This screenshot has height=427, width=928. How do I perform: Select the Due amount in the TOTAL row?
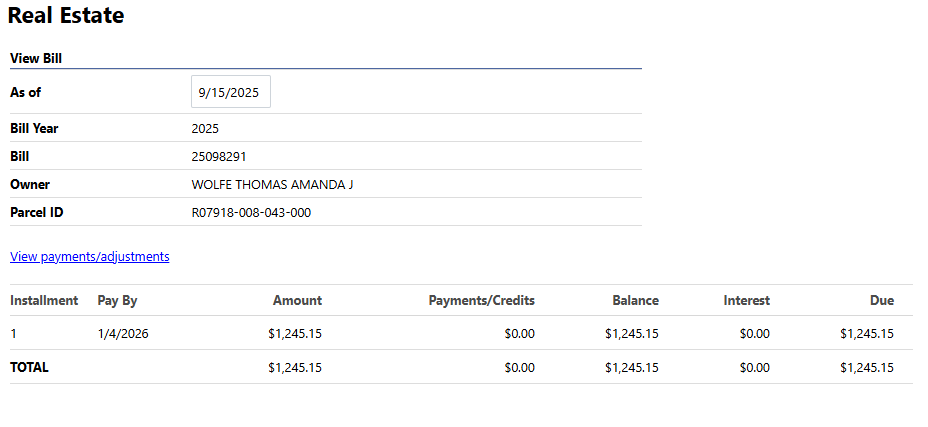pos(867,367)
